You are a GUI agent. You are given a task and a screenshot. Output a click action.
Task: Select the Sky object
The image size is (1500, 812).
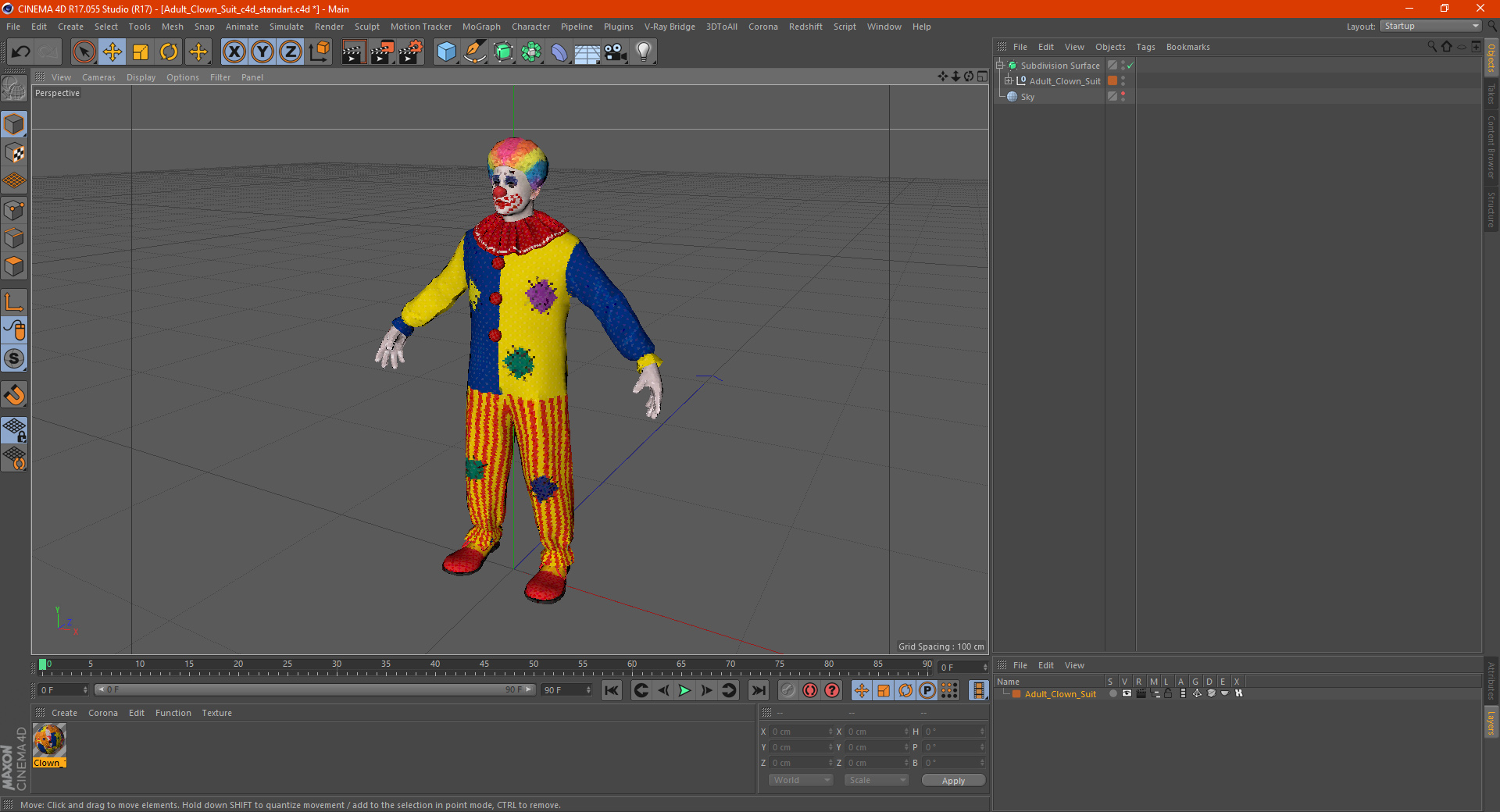point(1027,97)
